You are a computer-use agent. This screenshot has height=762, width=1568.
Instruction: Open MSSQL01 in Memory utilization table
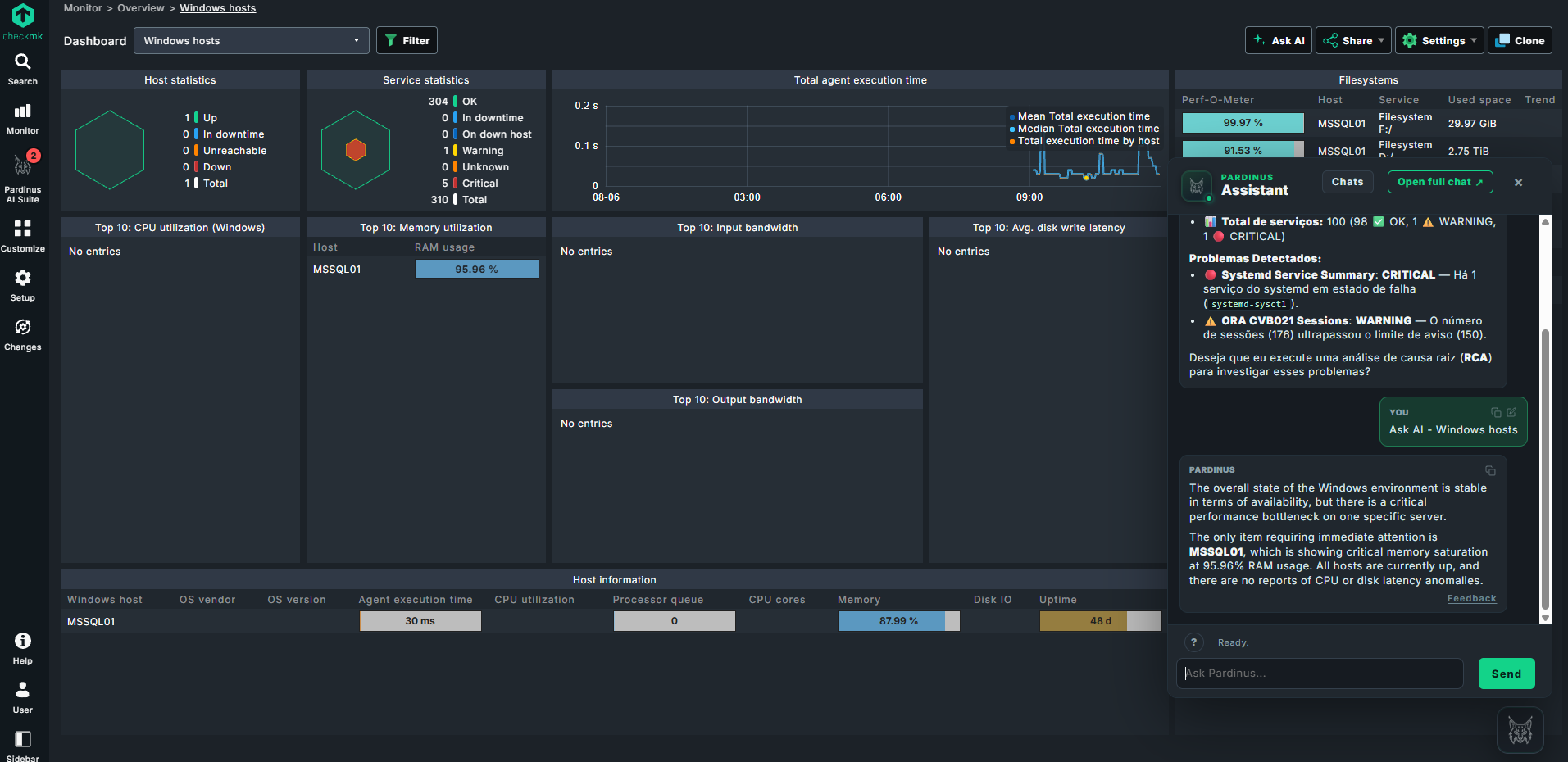(337, 270)
